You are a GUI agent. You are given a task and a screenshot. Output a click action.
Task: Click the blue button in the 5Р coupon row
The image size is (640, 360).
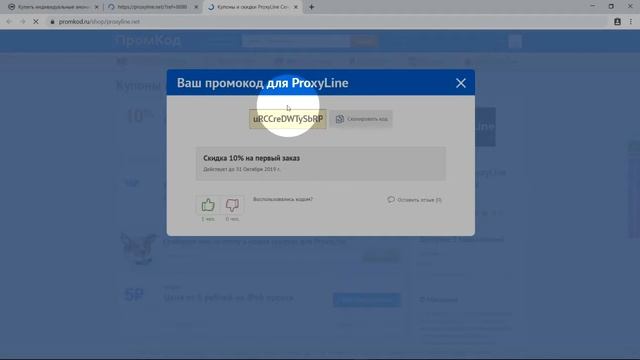pyautogui.click(x=367, y=300)
